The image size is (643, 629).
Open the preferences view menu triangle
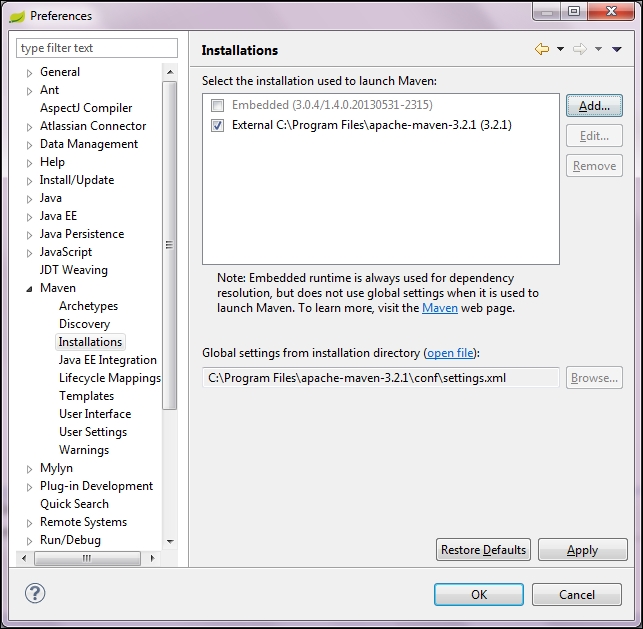tap(617, 49)
